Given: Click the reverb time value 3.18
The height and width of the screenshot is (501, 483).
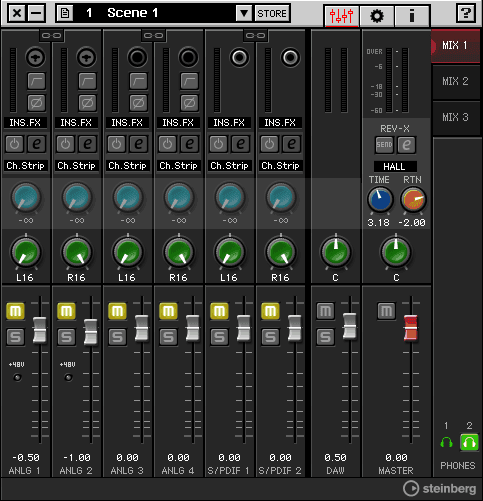Looking at the screenshot, I should 379,223.
